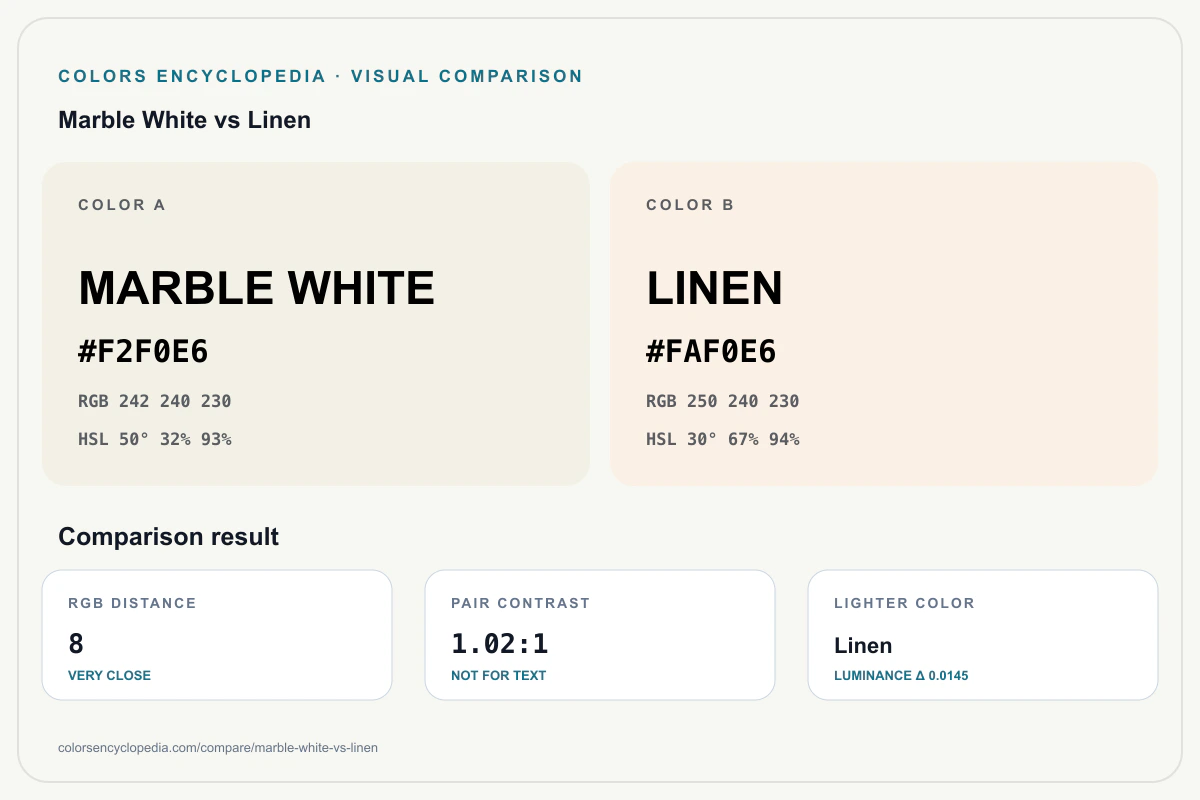Image resolution: width=1200 pixels, height=800 pixels.
Task: Click the Marble White color swatch card
Action: (x=316, y=324)
